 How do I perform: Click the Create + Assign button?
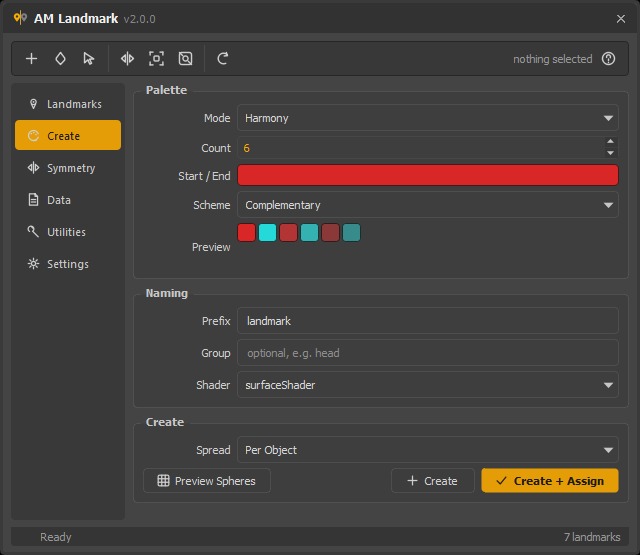[550, 481]
